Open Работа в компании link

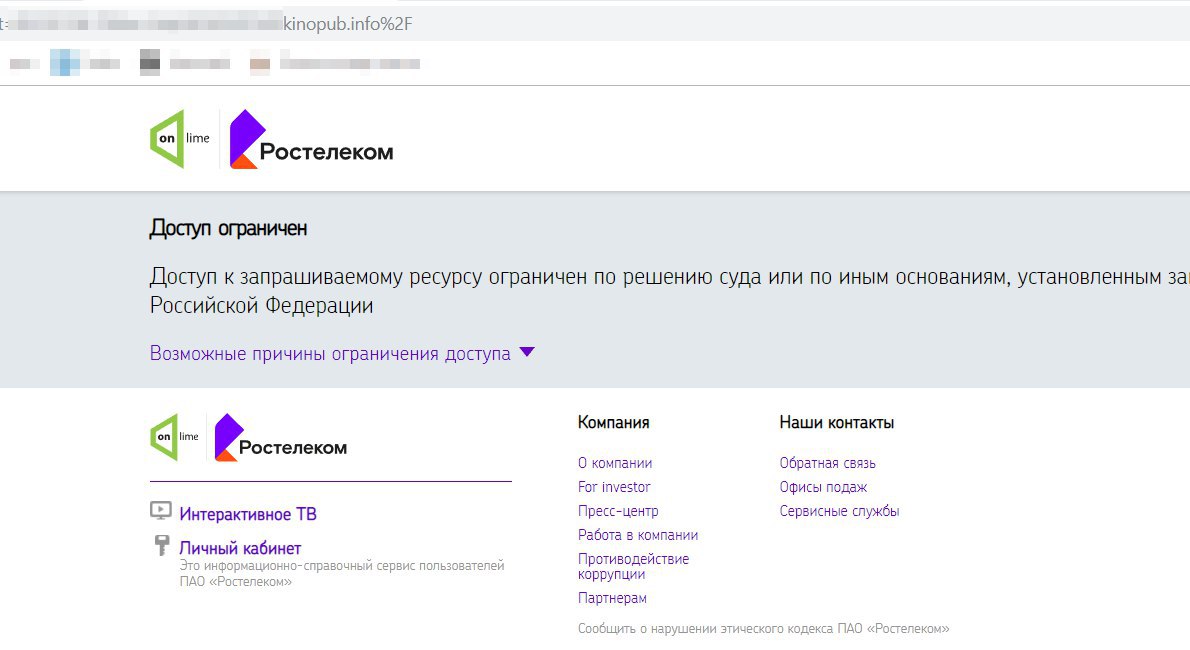(638, 535)
